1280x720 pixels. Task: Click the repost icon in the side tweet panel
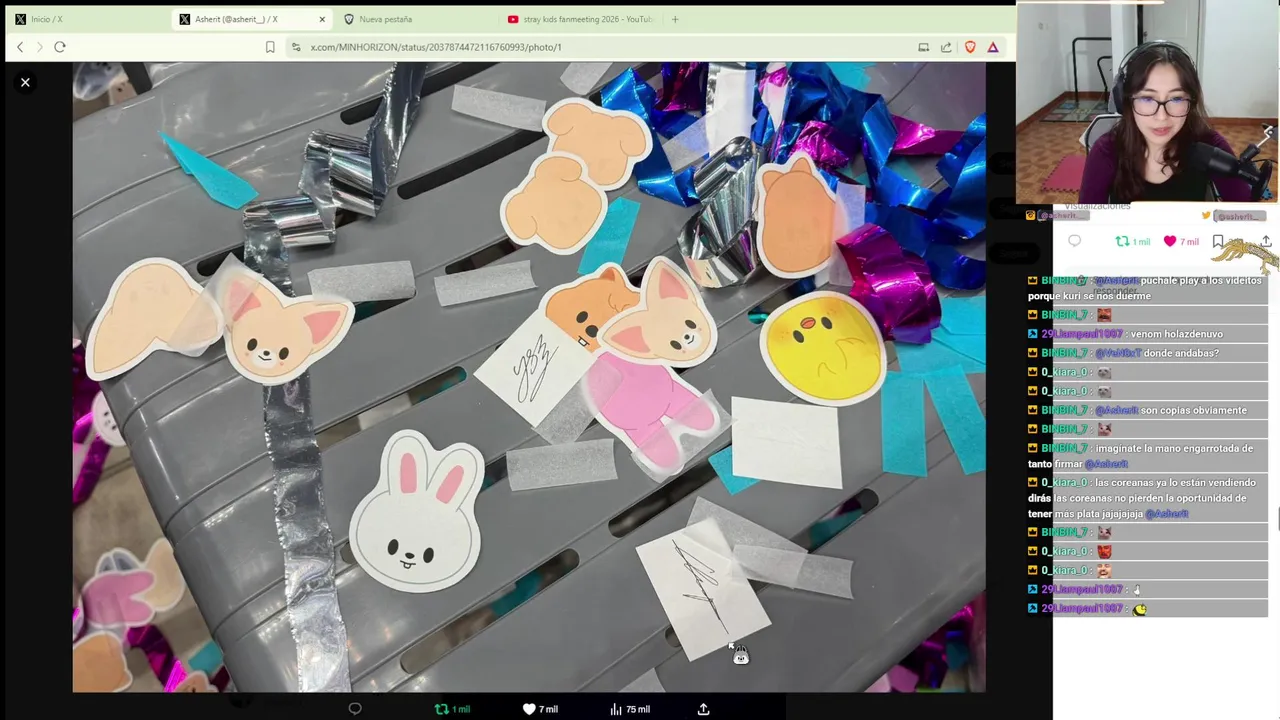[x=1132, y=241]
